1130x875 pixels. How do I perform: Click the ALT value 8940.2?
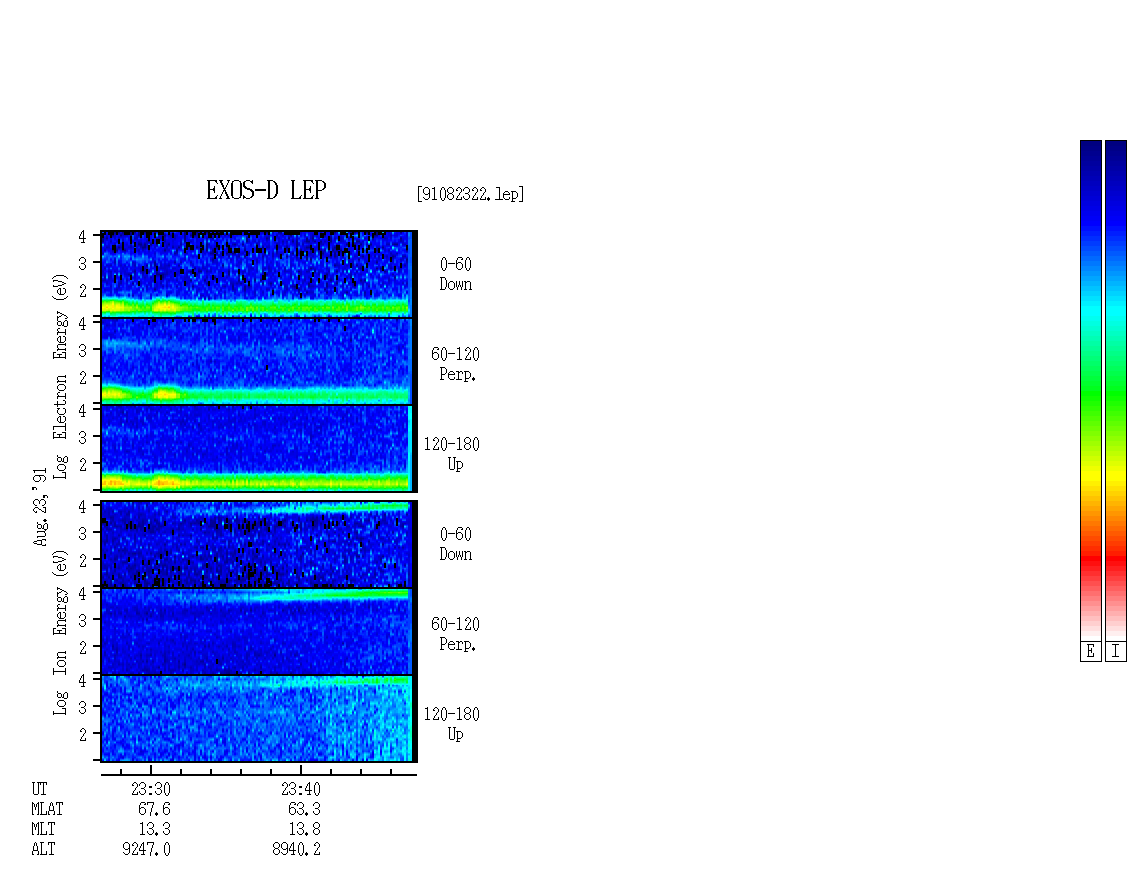click(296, 850)
